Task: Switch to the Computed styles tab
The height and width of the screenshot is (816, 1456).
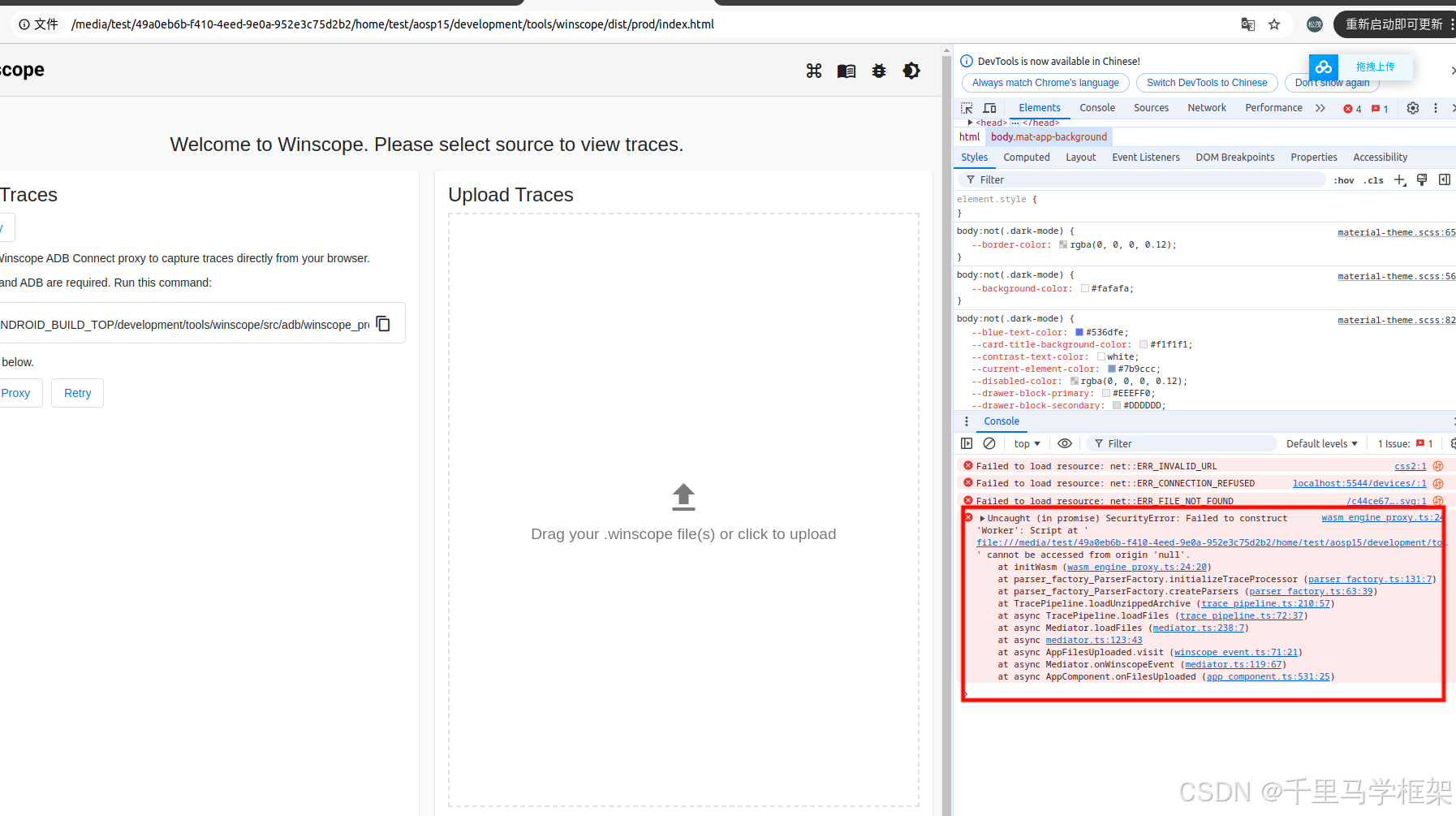Action: (1026, 158)
